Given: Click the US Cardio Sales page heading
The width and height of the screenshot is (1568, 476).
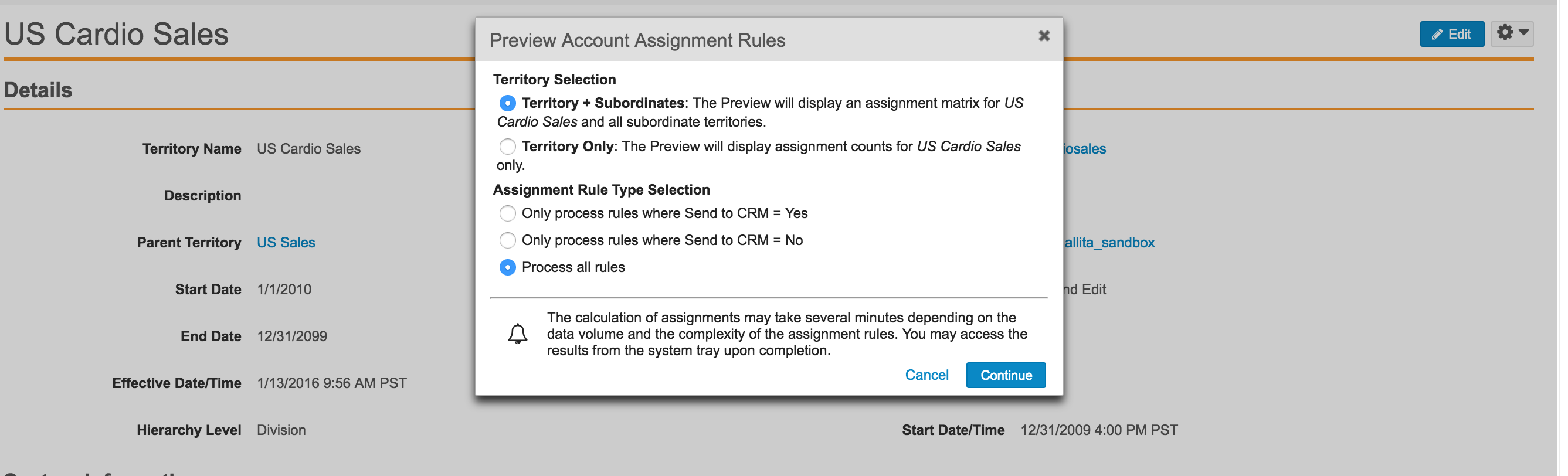Looking at the screenshot, I should 117,34.
